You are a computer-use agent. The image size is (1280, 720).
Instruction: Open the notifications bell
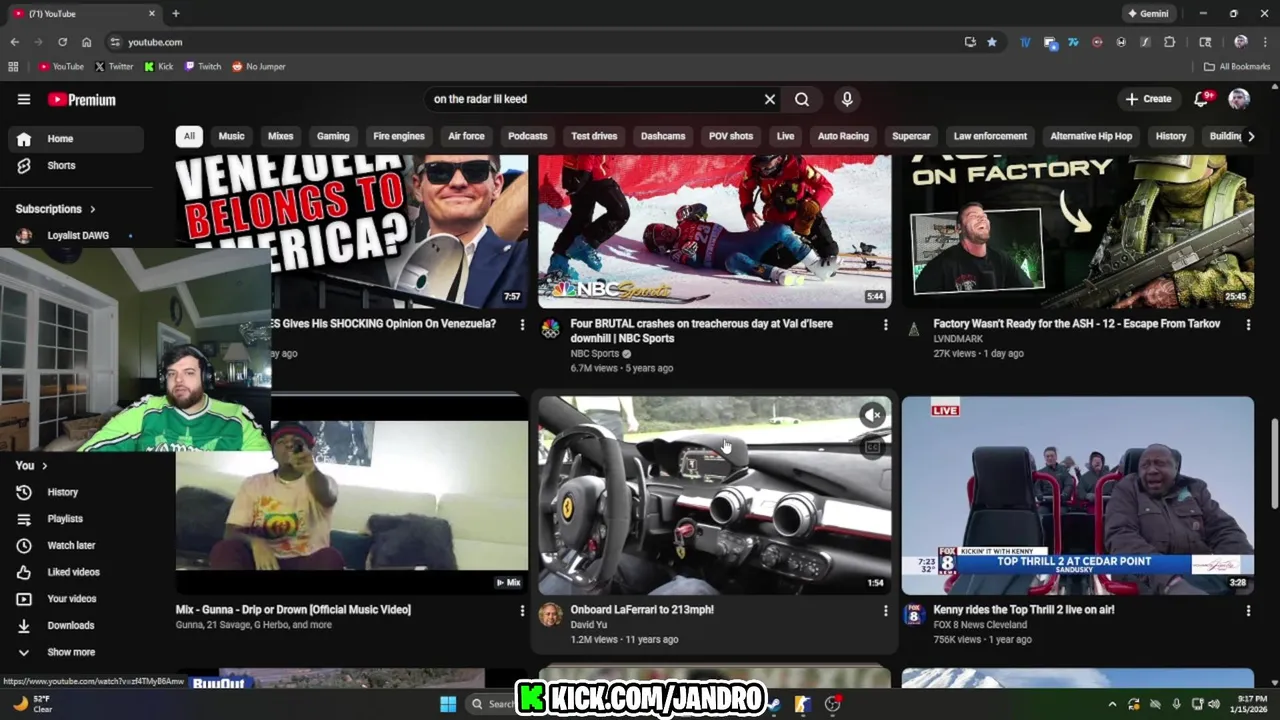coord(1203,99)
